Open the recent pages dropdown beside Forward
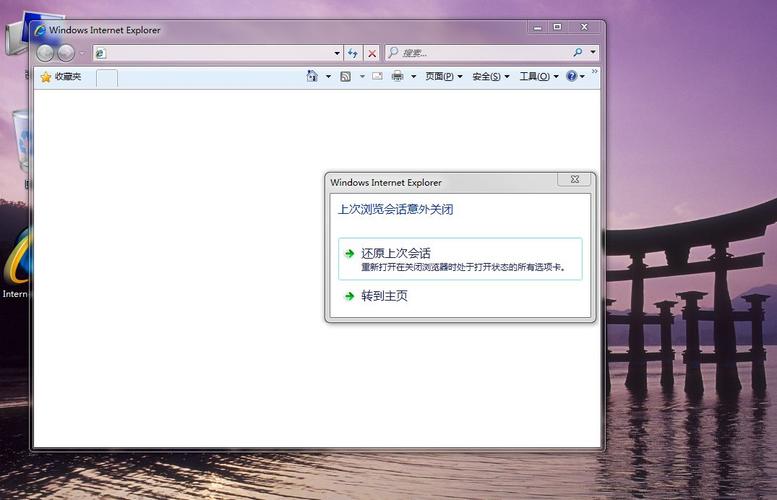This screenshot has width=777, height=500. (x=82, y=53)
